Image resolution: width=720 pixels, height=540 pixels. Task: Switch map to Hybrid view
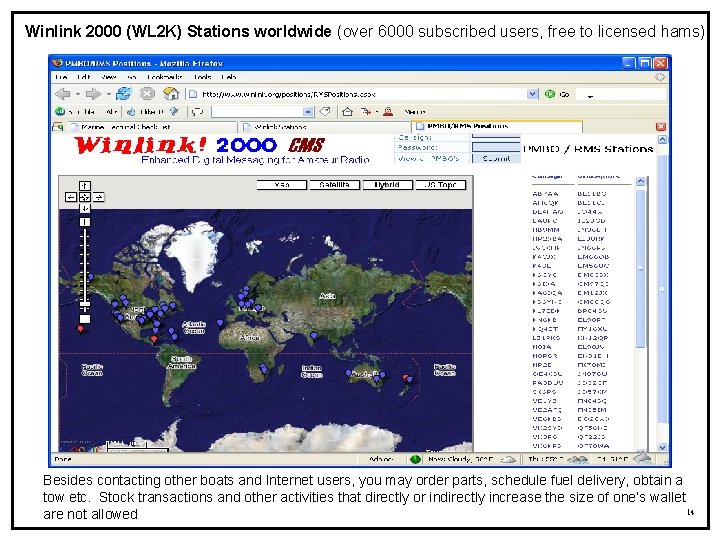(387, 185)
